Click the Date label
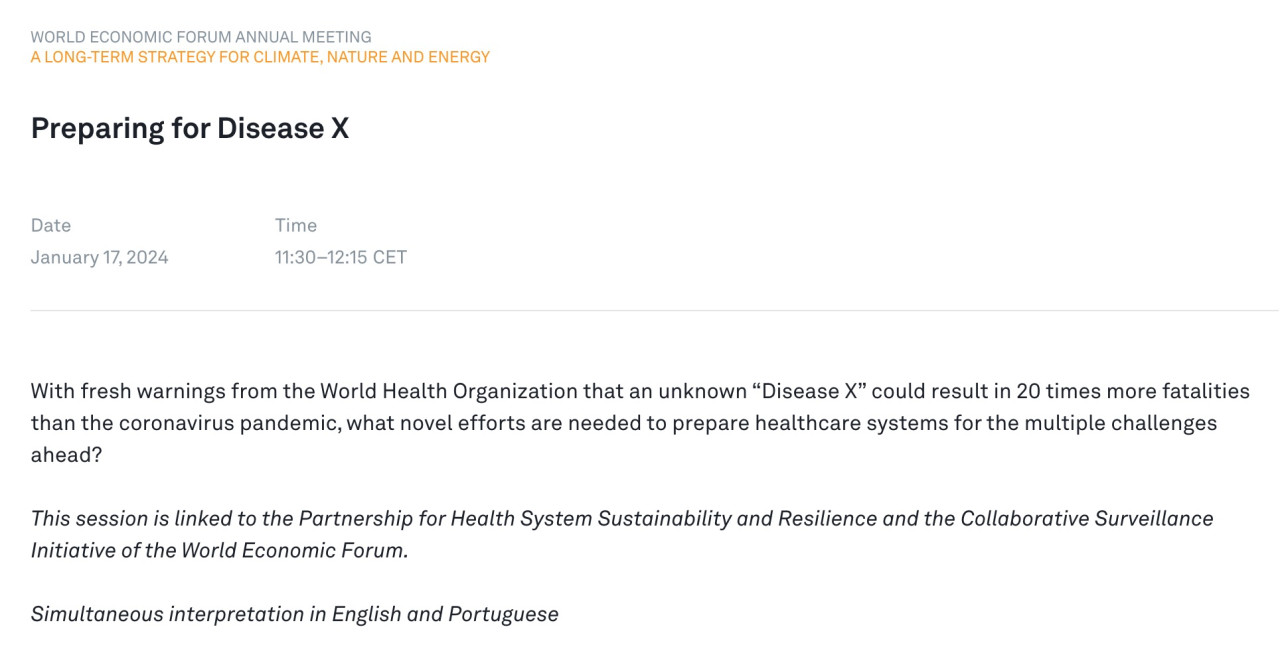The height and width of the screenshot is (649, 1280). pos(51,225)
